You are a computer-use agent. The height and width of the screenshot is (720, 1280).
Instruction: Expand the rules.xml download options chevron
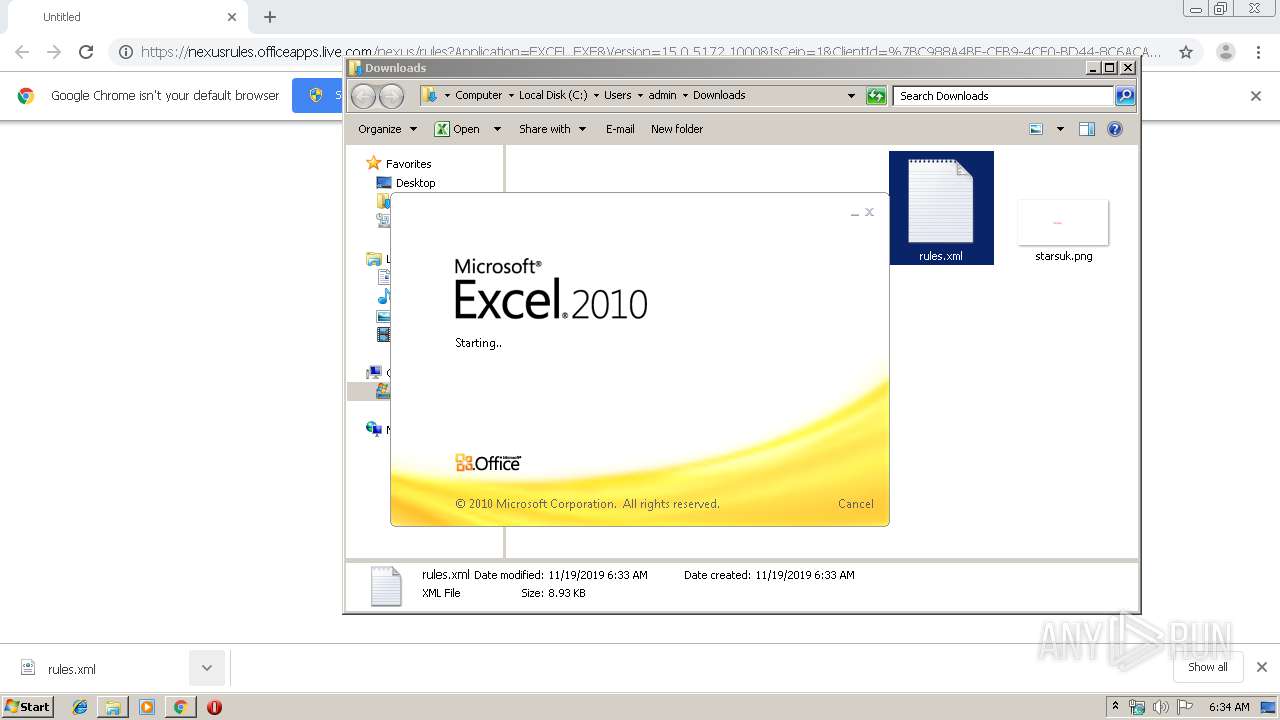(207, 668)
